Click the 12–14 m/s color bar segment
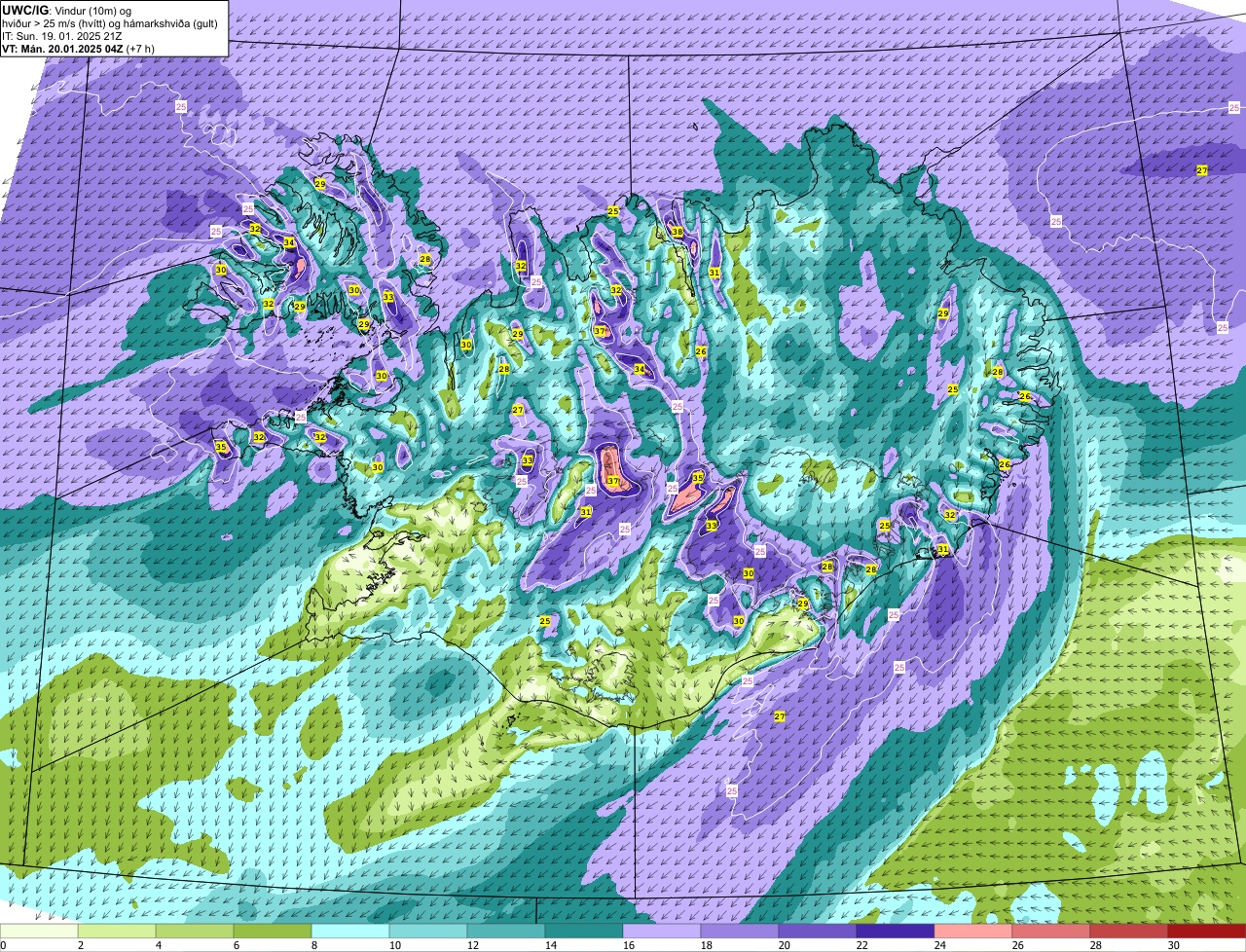The height and width of the screenshot is (952, 1246). [506, 932]
